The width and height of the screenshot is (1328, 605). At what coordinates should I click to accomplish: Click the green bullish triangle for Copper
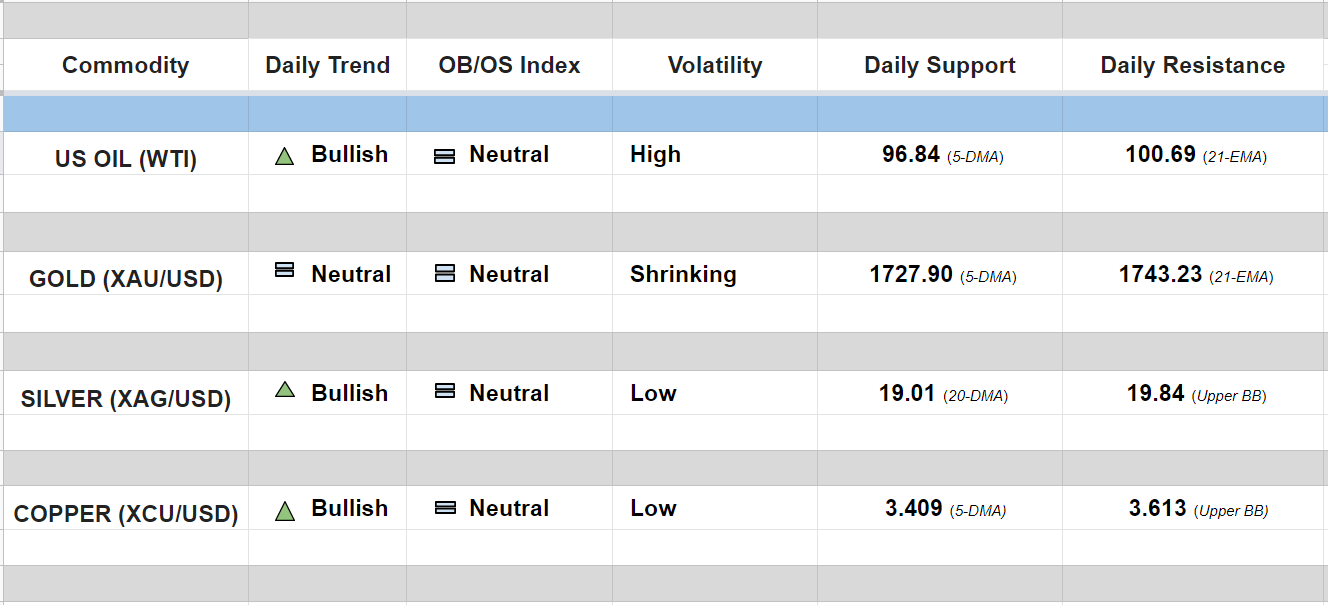click(284, 512)
